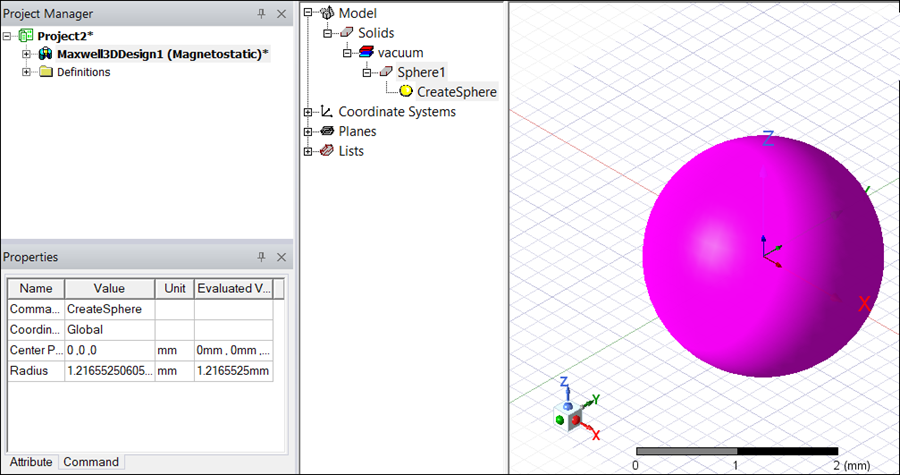Click the yellow CreateSphere command icon
This screenshot has height=475, width=900.
tap(406, 91)
